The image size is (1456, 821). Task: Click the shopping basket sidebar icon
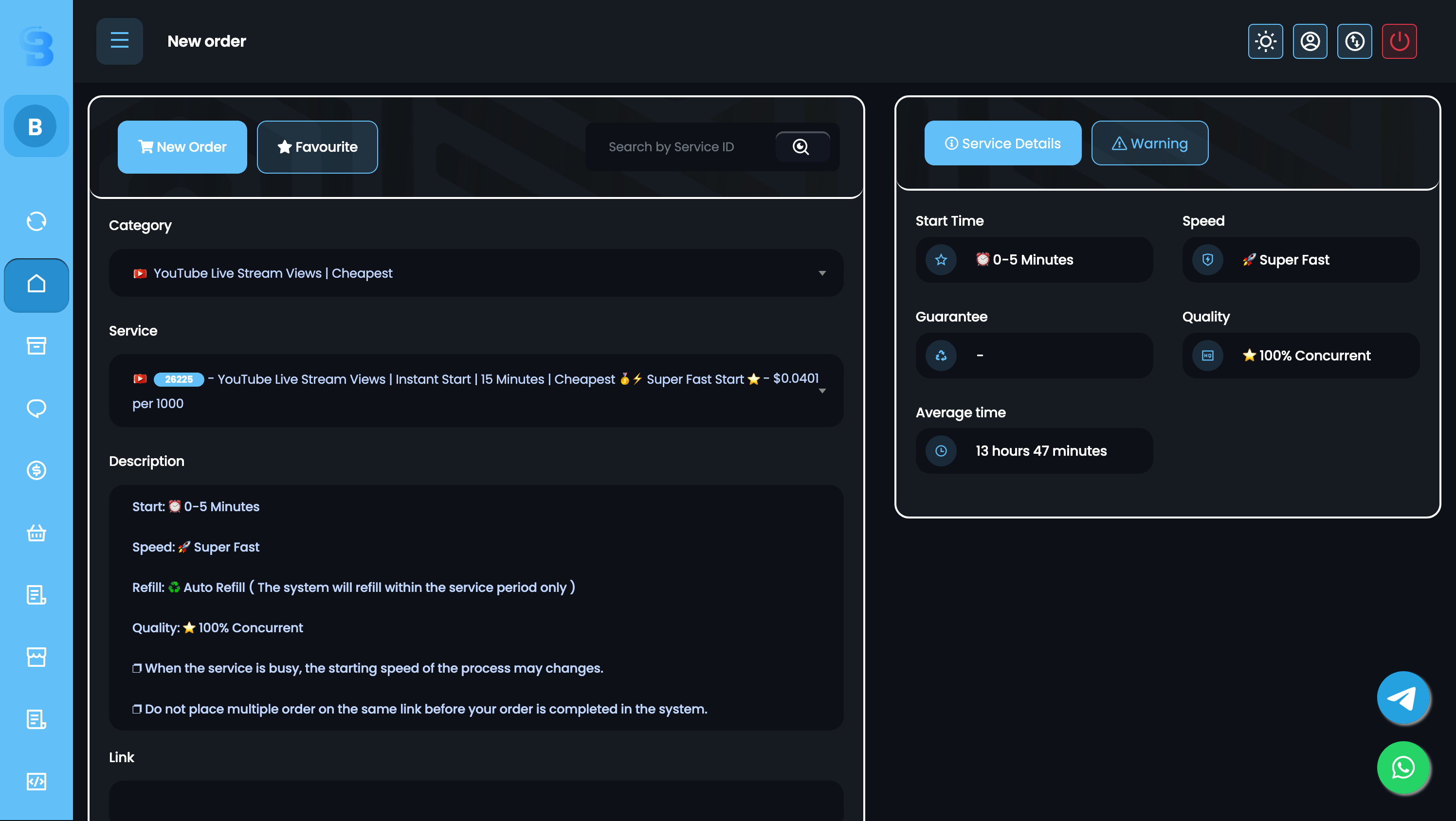coord(36,532)
